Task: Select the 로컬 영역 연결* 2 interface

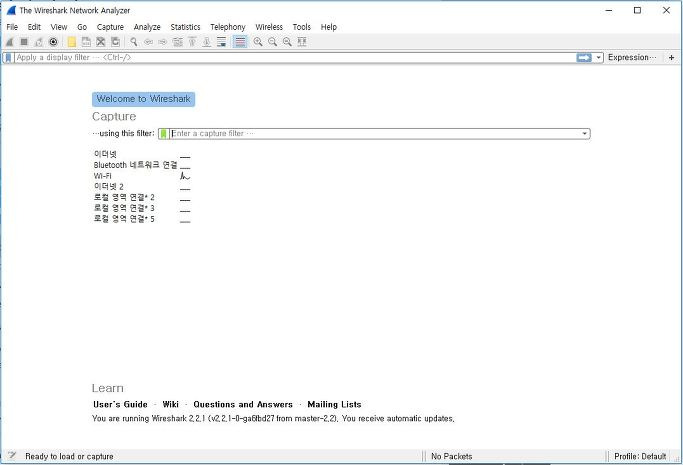Action: (x=124, y=197)
